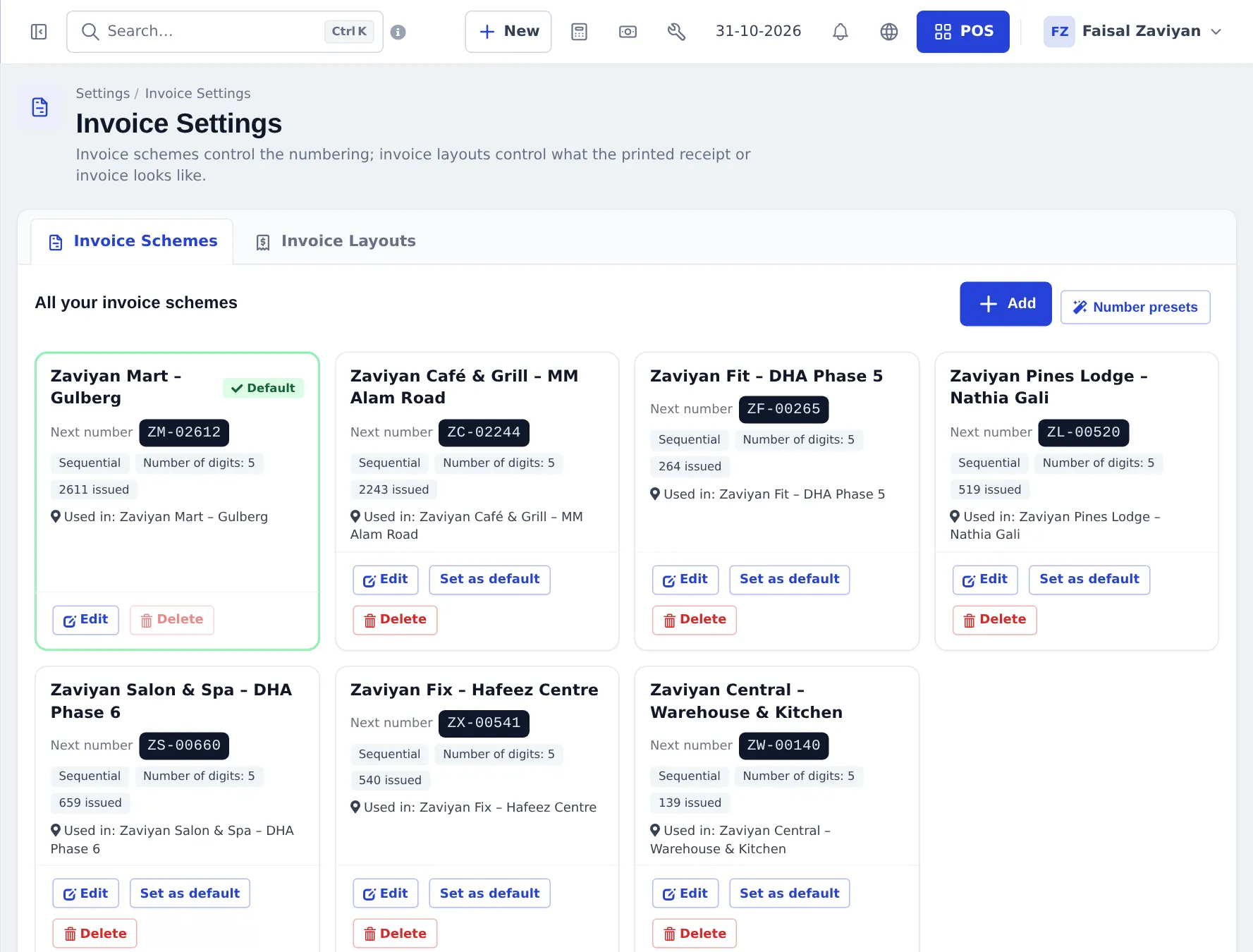Click the FZ user avatar
The width and height of the screenshot is (1253, 952).
pyautogui.click(x=1059, y=32)
